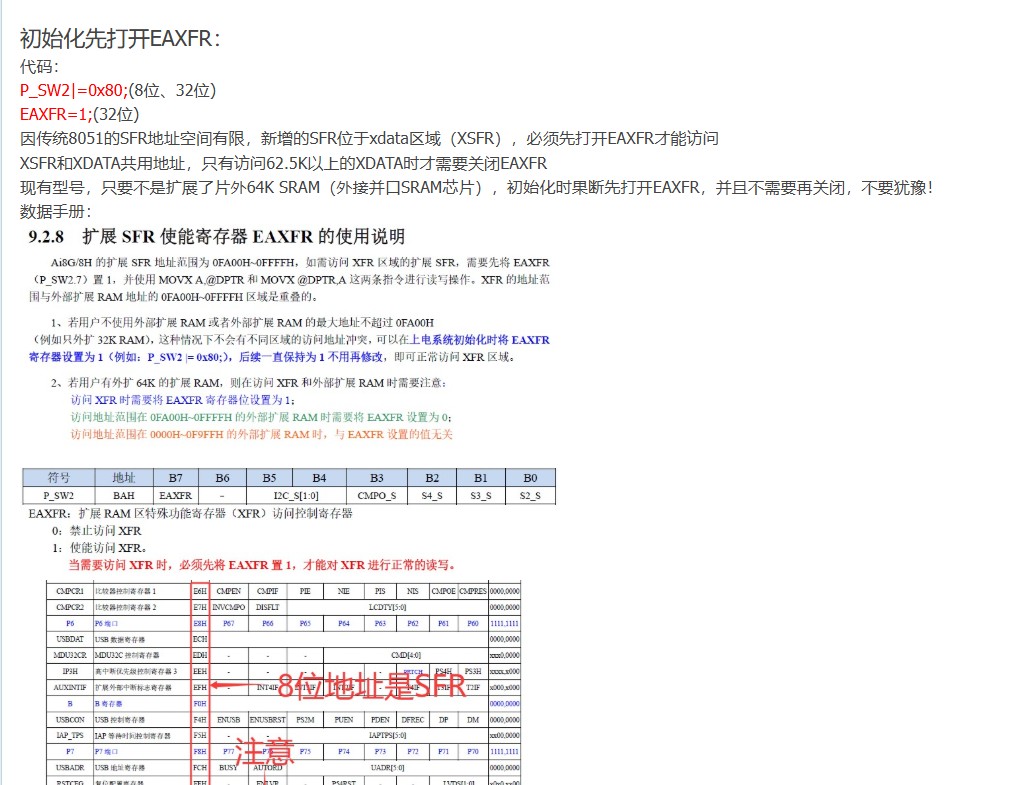Click the S2_S cell in P_SW2 table
Image resolution: width=1025 pixels, height=785 pixels.
[530, 495]
